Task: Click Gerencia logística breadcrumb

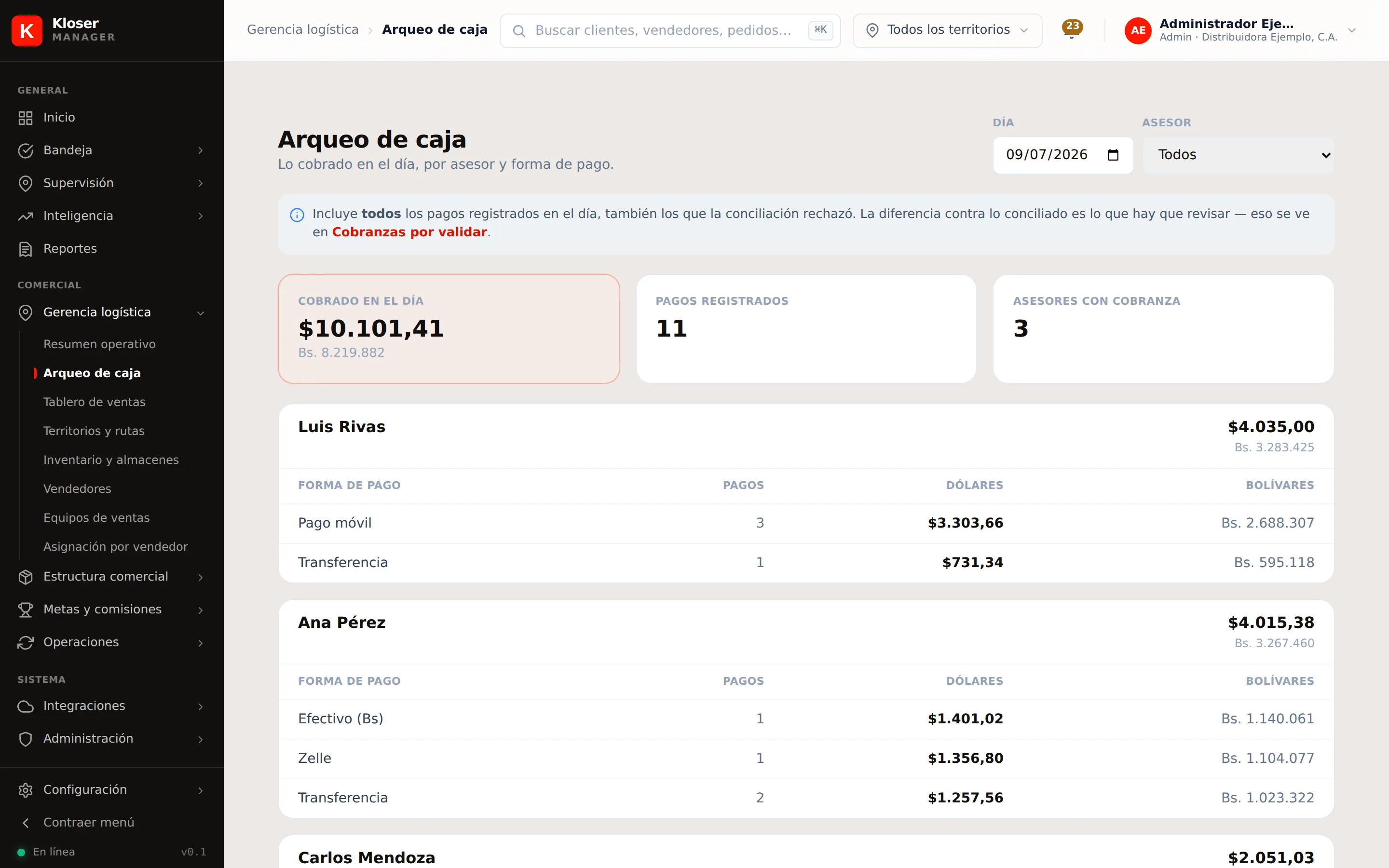Action: tap(302, 30)
